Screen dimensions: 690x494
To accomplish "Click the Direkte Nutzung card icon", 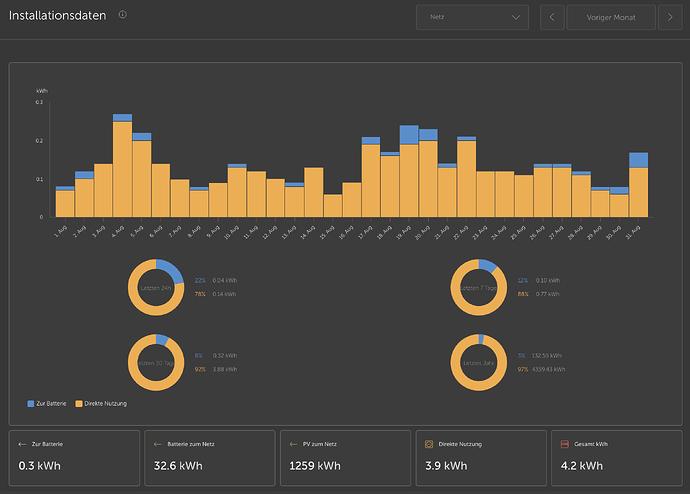I will coord(429,444).
